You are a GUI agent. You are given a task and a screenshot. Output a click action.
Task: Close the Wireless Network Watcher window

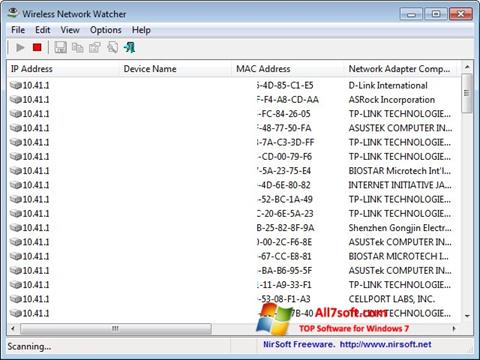[x=461, y=14]
